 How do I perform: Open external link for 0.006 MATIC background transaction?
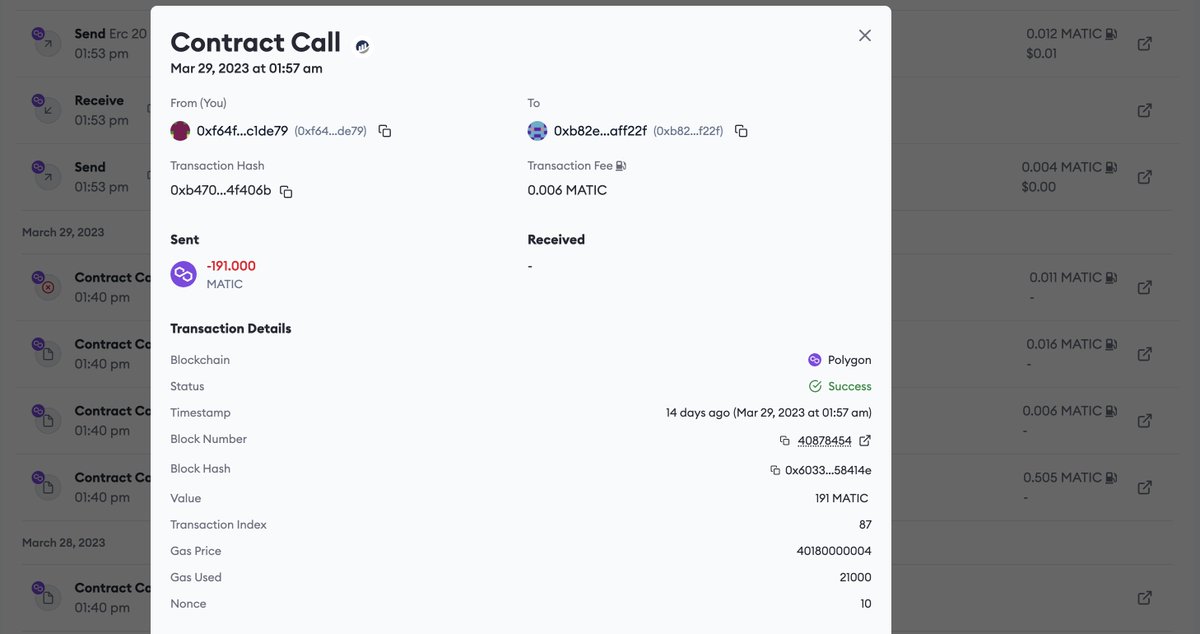(1145, 421)
